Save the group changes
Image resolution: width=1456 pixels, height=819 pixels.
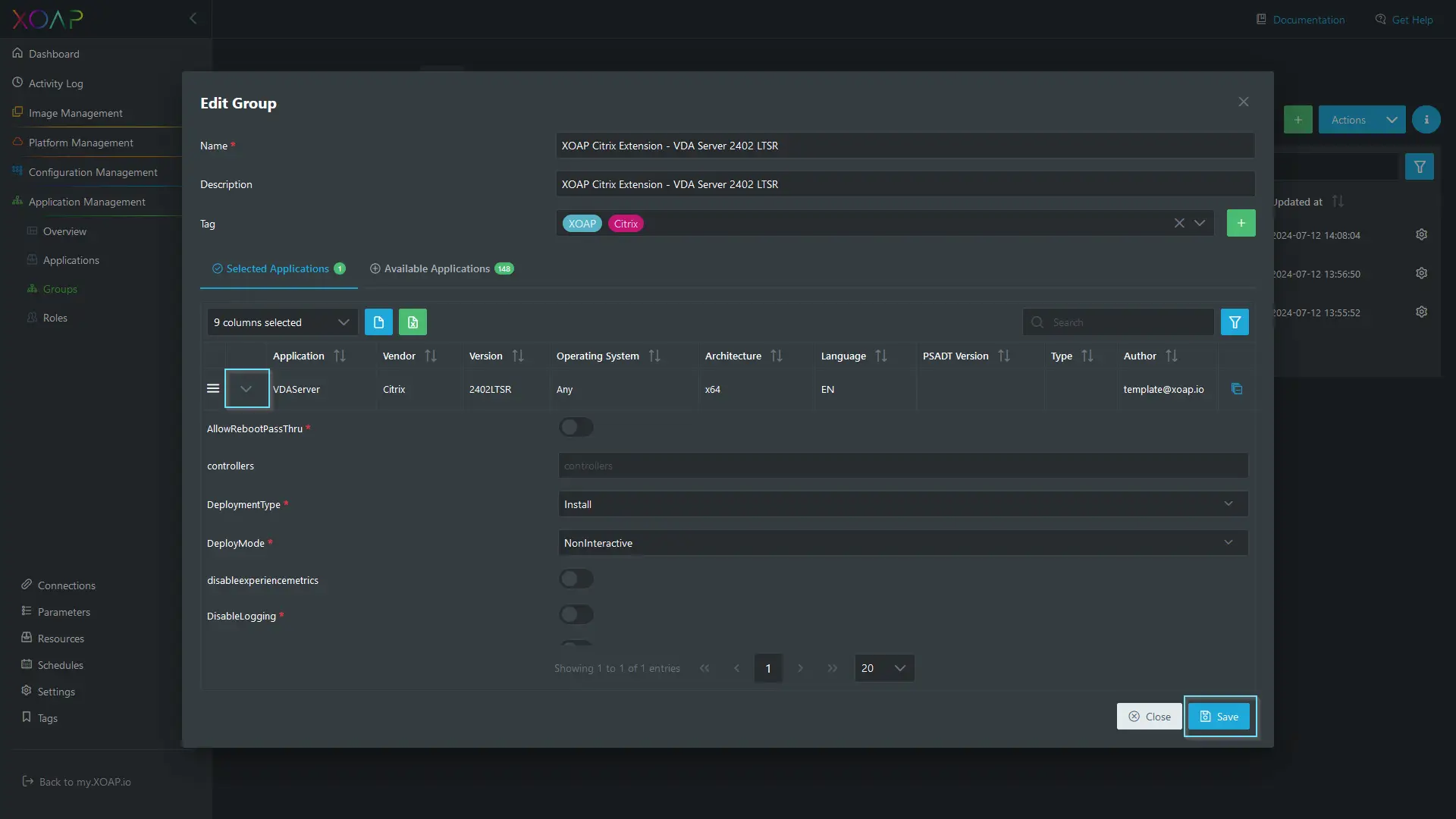[1219, 717]
